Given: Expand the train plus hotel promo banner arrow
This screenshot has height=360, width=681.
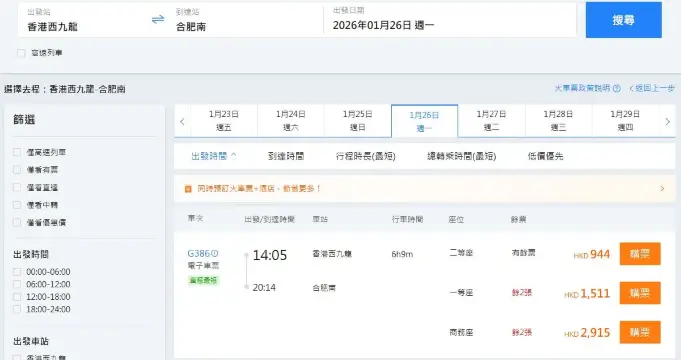Looking at the screenshot, I should (662, 188).
